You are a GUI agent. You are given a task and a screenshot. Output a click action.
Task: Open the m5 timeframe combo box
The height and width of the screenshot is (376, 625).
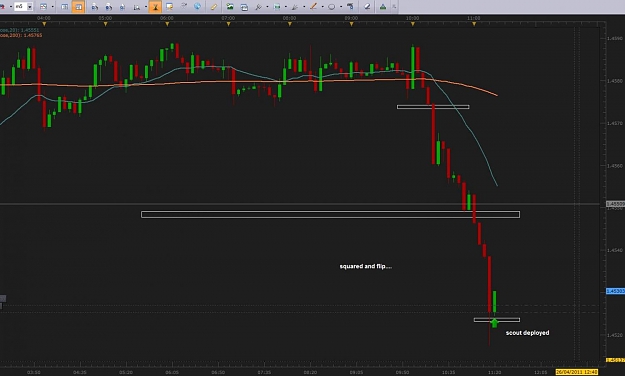pos(23,7)
